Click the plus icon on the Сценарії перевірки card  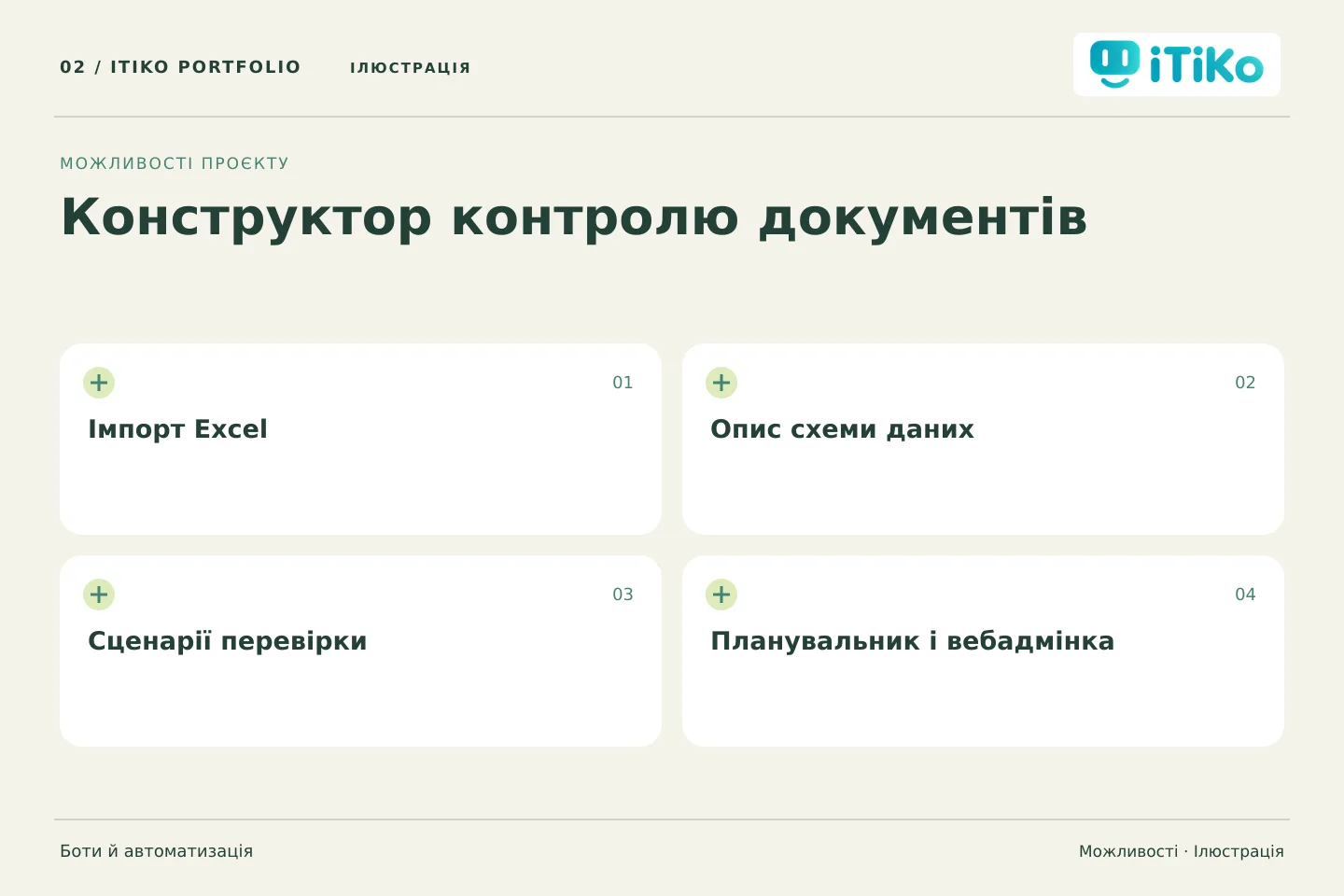(99, 595)
